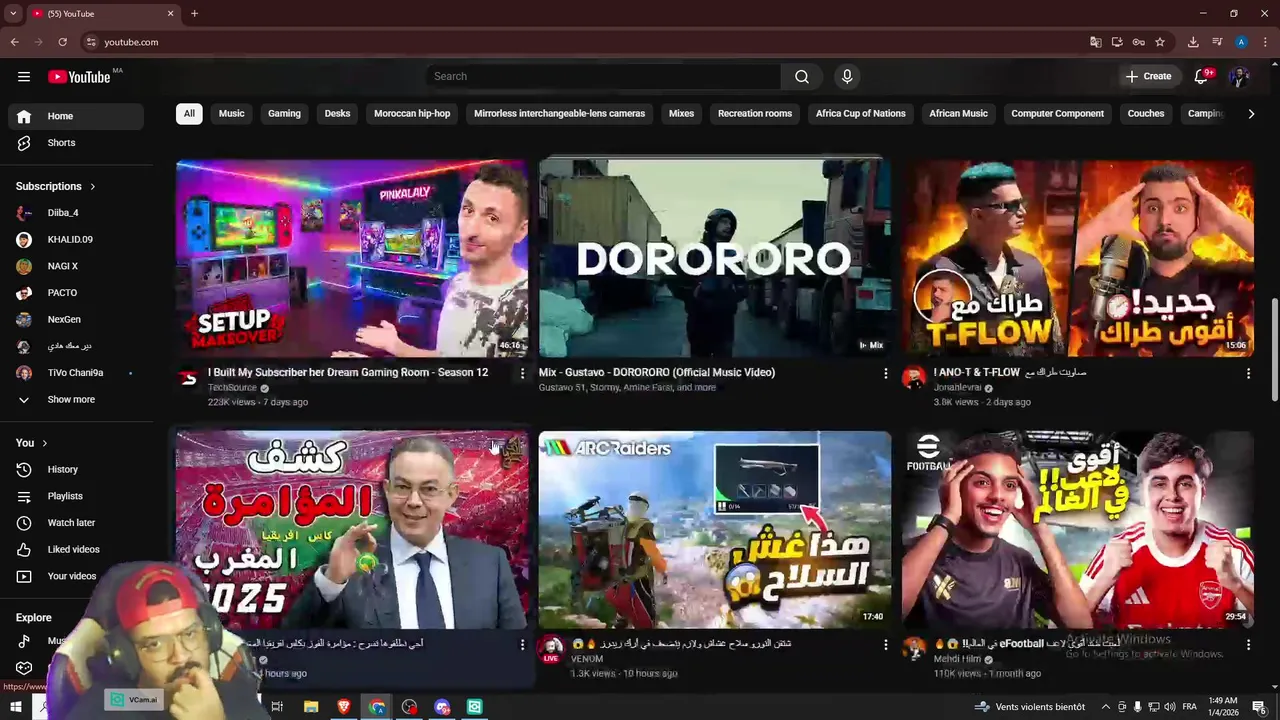Click the YouTube logo

(x=78, y=77)
